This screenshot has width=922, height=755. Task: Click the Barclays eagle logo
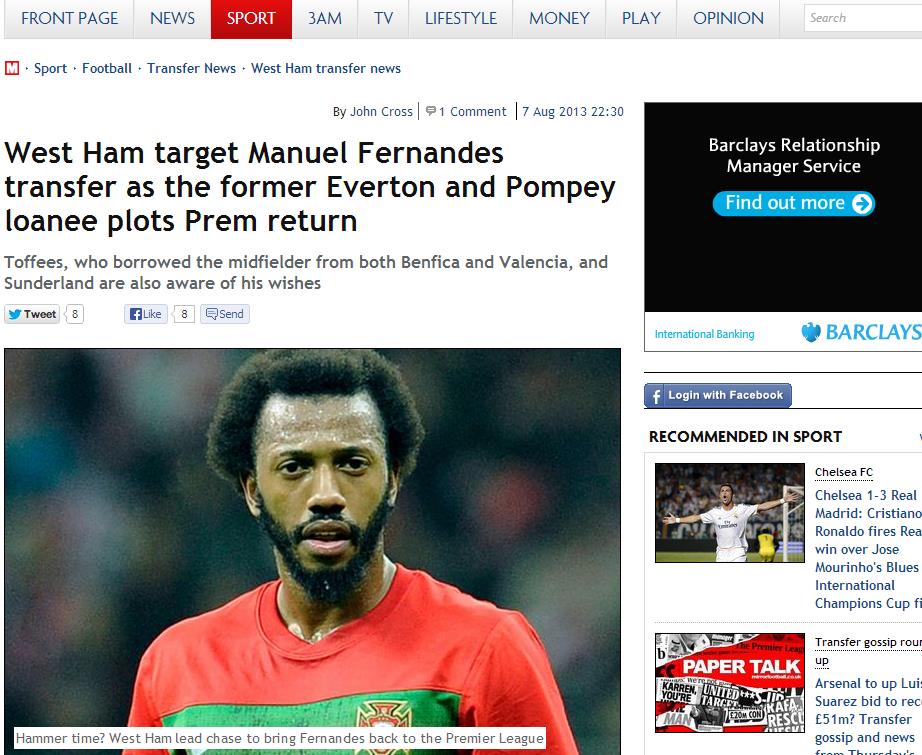(811, 332)
